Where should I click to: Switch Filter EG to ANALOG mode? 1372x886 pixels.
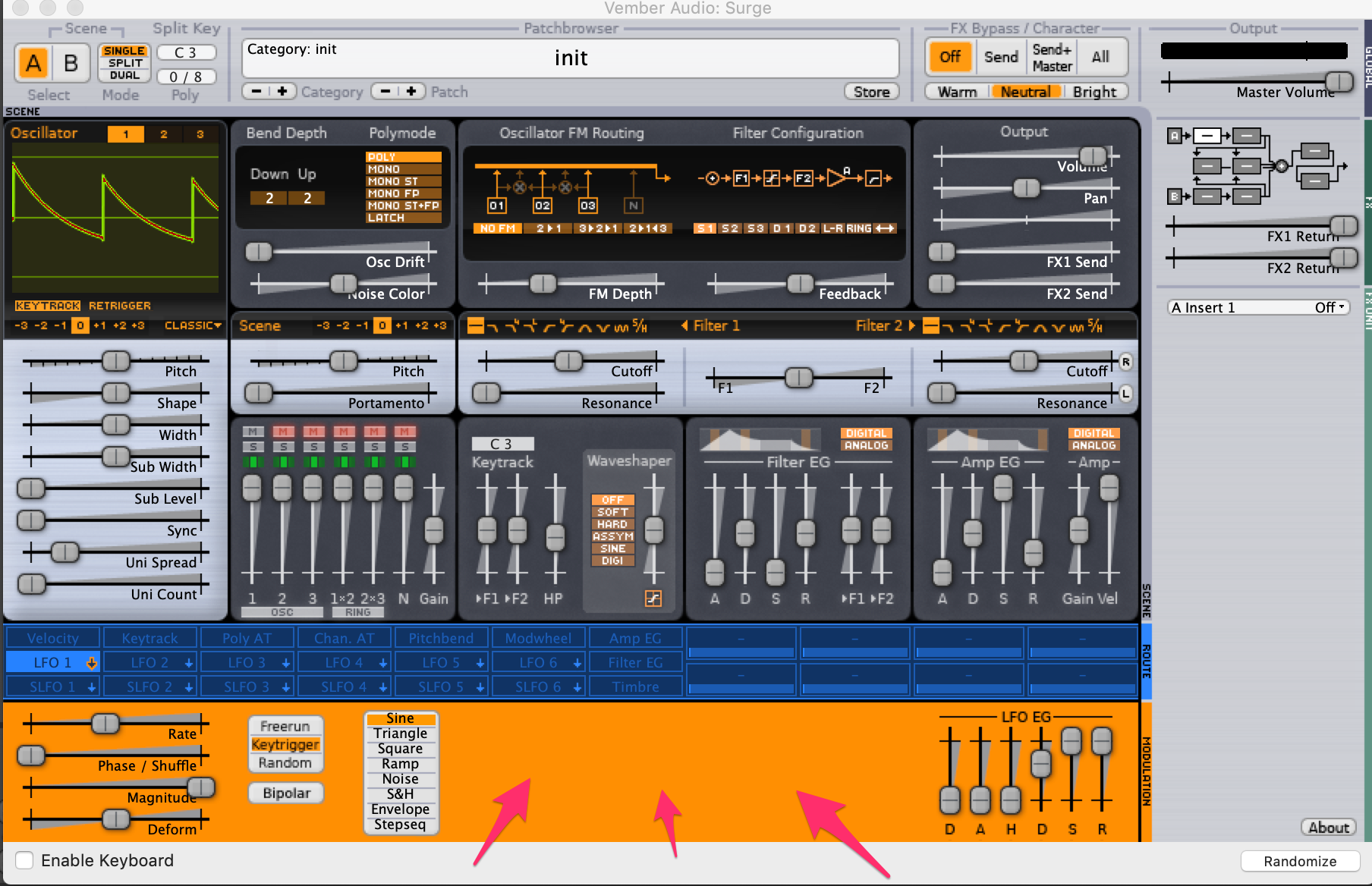pos(866,446)
